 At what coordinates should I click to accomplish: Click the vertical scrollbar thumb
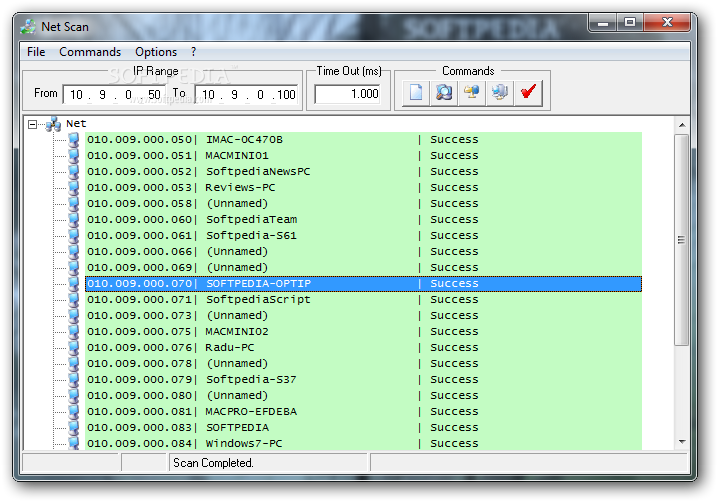682,240
